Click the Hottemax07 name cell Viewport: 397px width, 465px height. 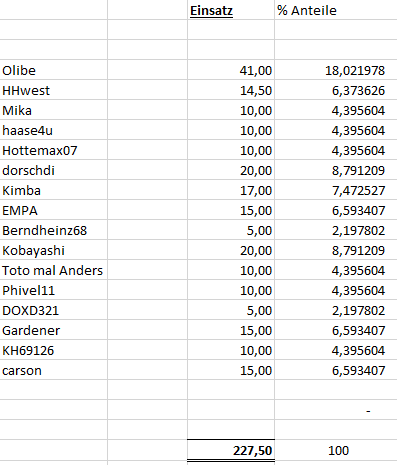(x=54, y=150)
